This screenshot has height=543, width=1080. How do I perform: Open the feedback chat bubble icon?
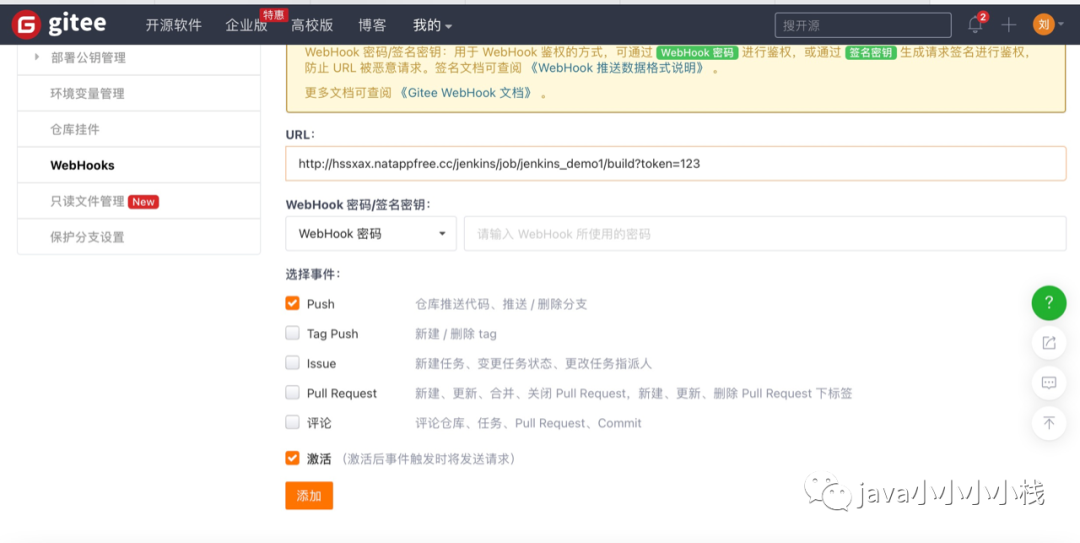coord(1049,382)
